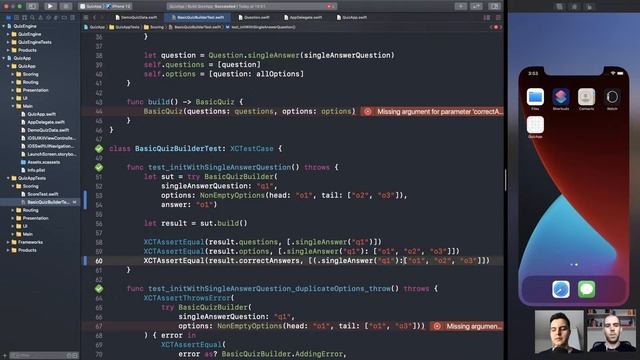Click the error badge on line 44
The width and height of the screenshot is (640, 360).
pyautogui.click(x=367, y=111)
